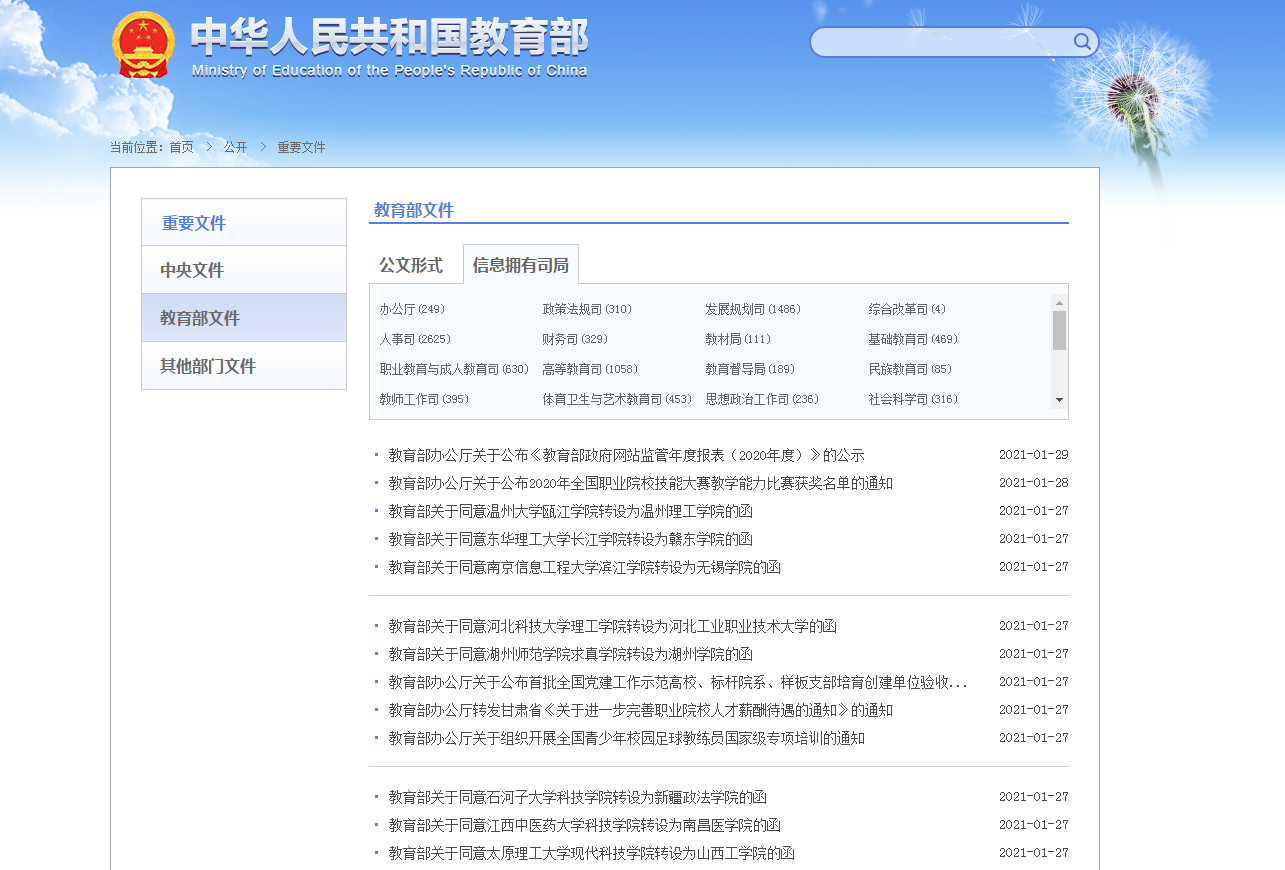Select 教育部文件 in the sidebar menu
This screenshot has height=870, width=1285.
tap(244, 318)
